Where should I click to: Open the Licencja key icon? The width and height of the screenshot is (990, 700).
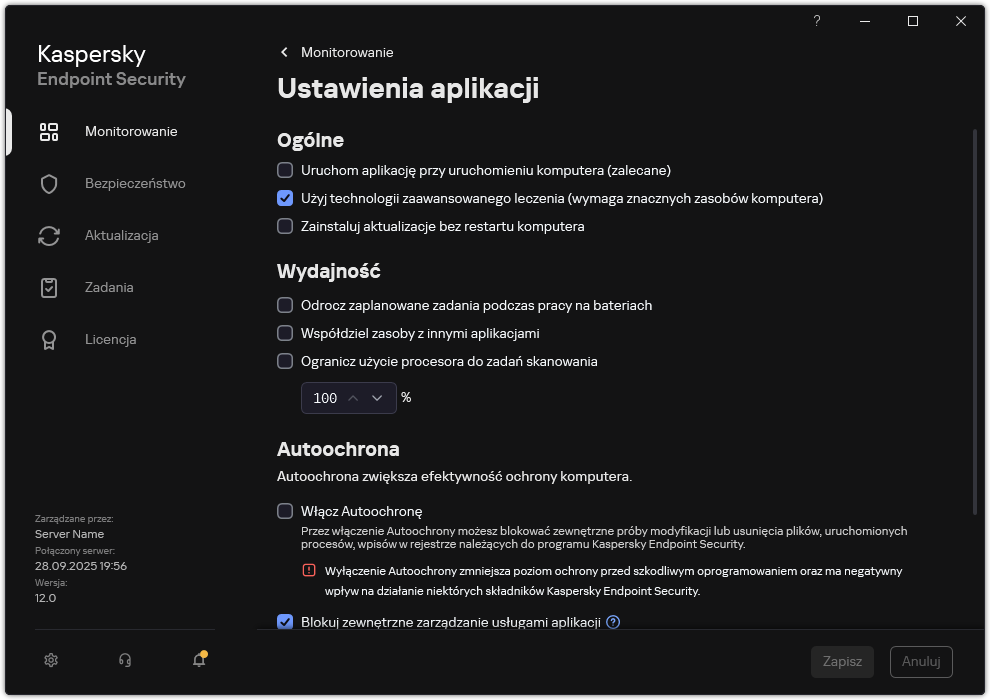tap(48, 339)
